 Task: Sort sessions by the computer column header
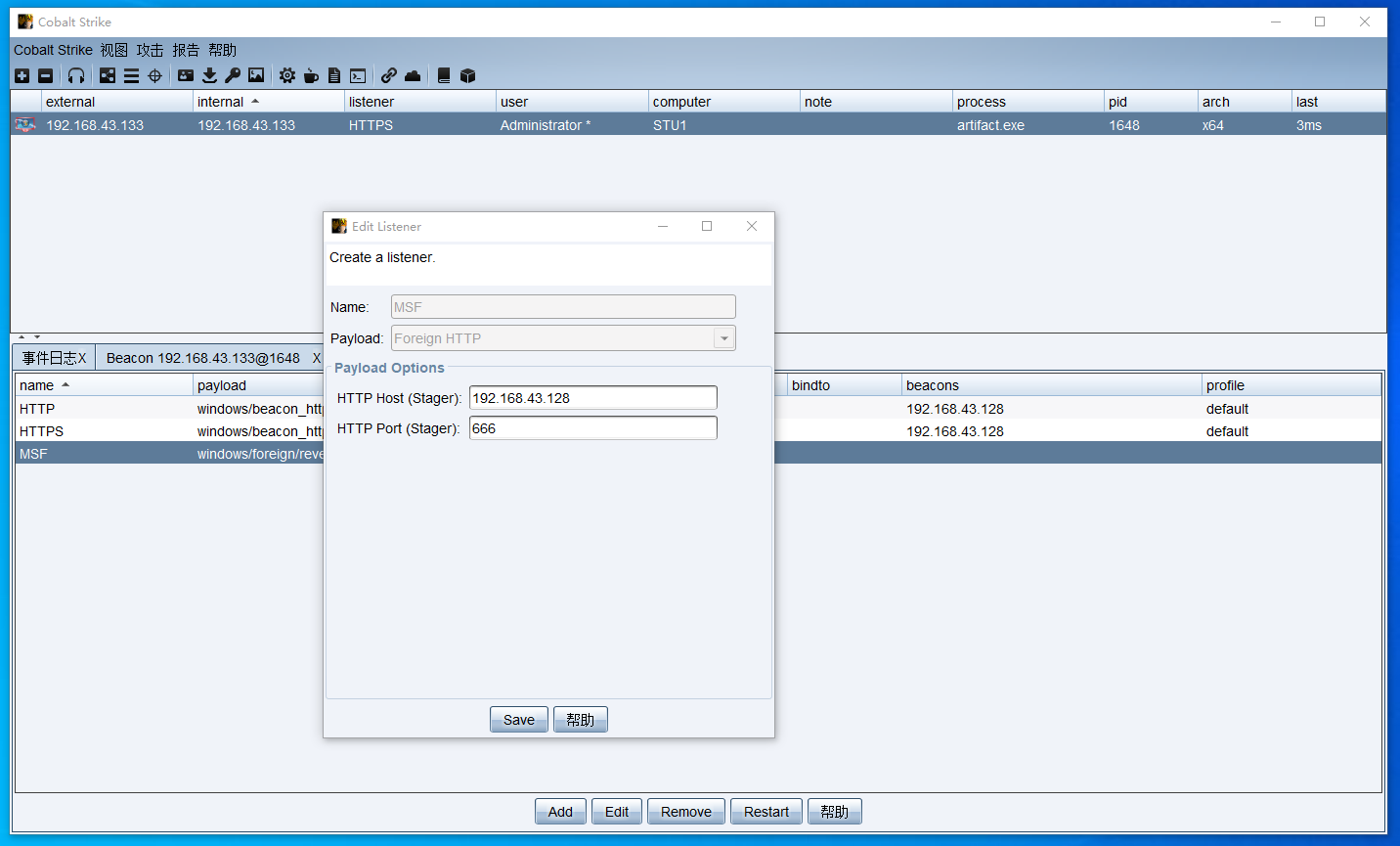(724, 102)
